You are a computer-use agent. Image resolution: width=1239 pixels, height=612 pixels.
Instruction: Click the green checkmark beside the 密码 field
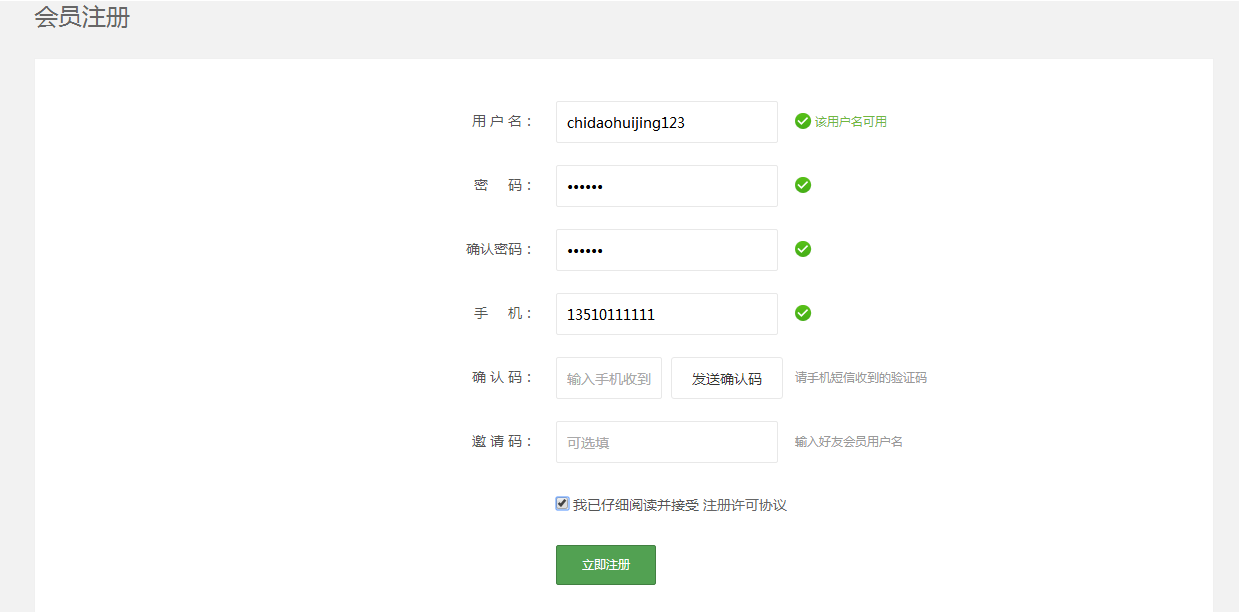pyautogui.click(x=802, y=185)
